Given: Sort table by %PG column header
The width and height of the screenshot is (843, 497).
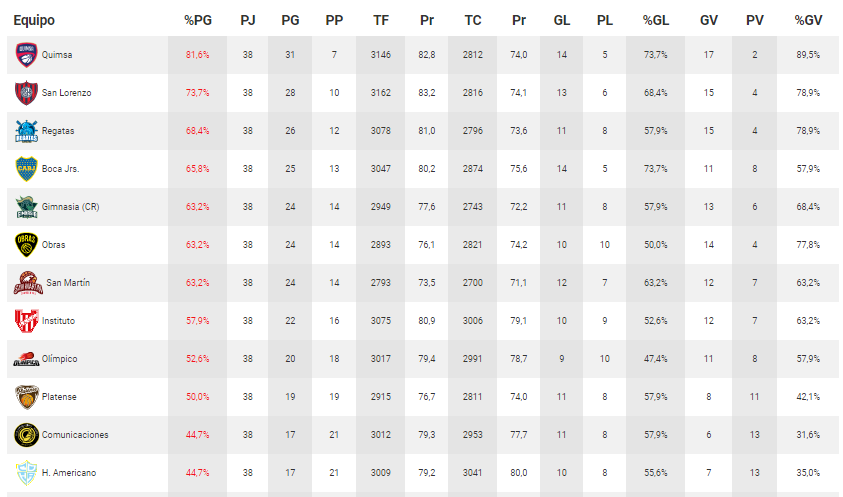Looking at the screenshot, I should pos(197,20).
